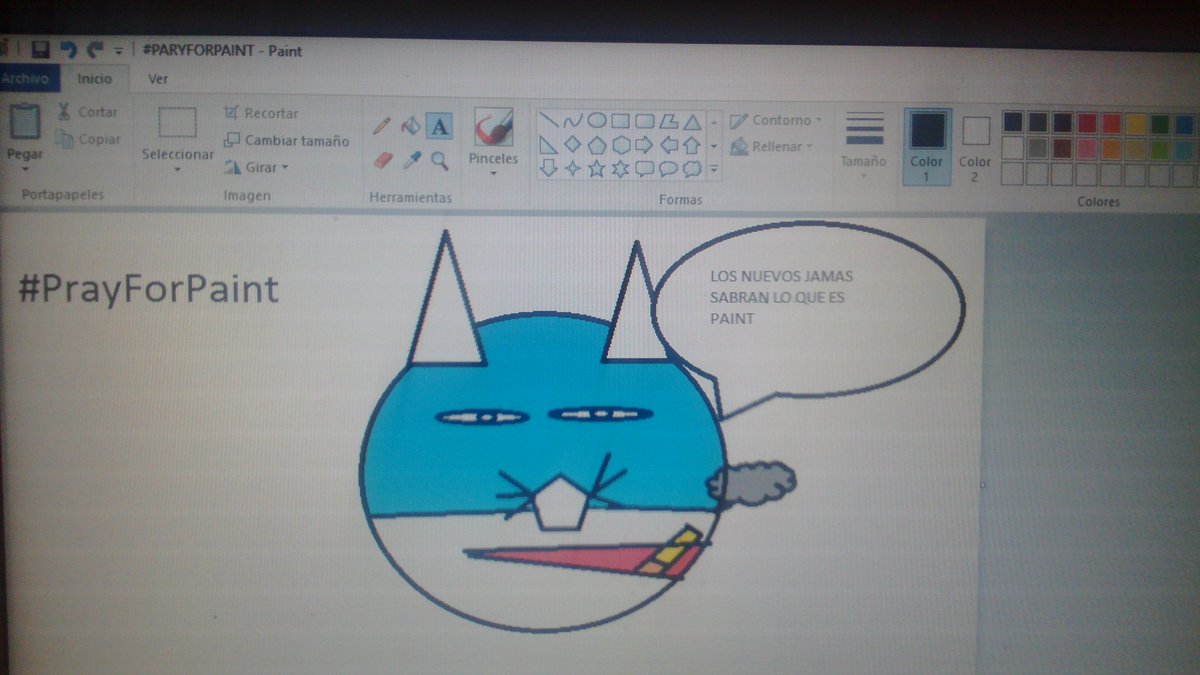Select the Color 2 box

click(975, 148)
